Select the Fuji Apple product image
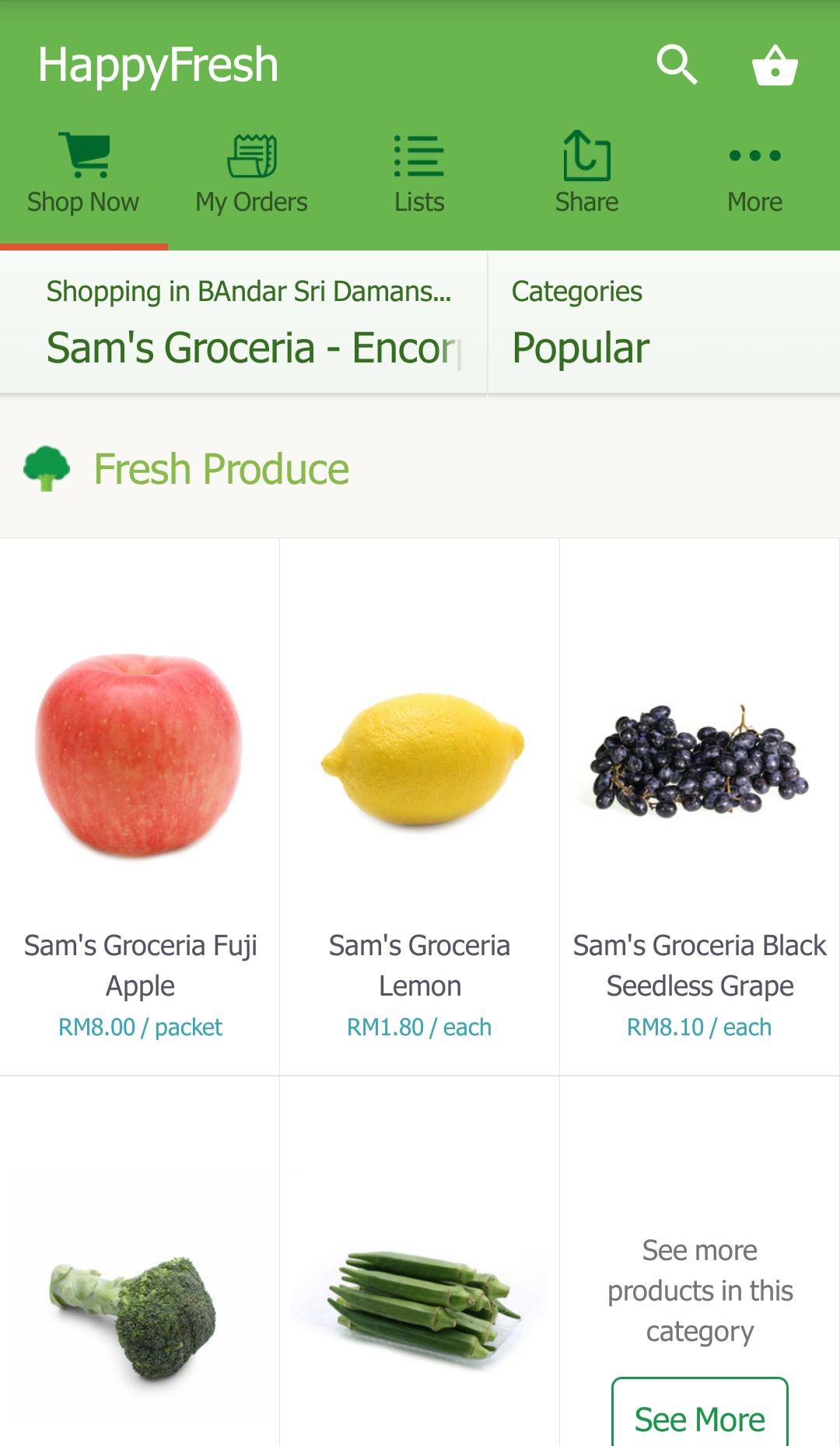Image resolution: width=840 pixels, height=1446 pixels. pos(140,755)
